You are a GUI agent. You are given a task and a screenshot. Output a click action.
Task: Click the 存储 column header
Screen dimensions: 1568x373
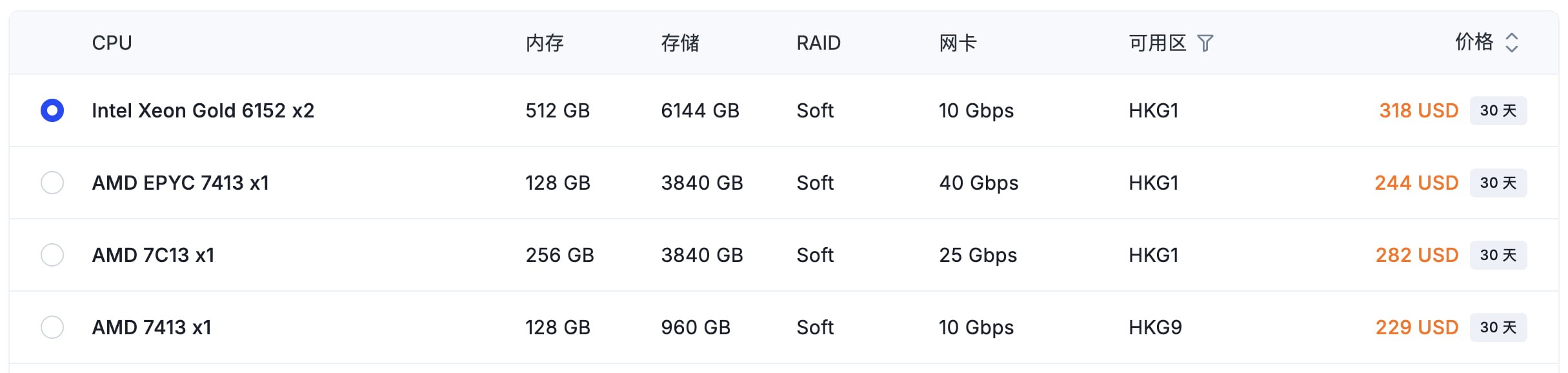tap(680, 43)
